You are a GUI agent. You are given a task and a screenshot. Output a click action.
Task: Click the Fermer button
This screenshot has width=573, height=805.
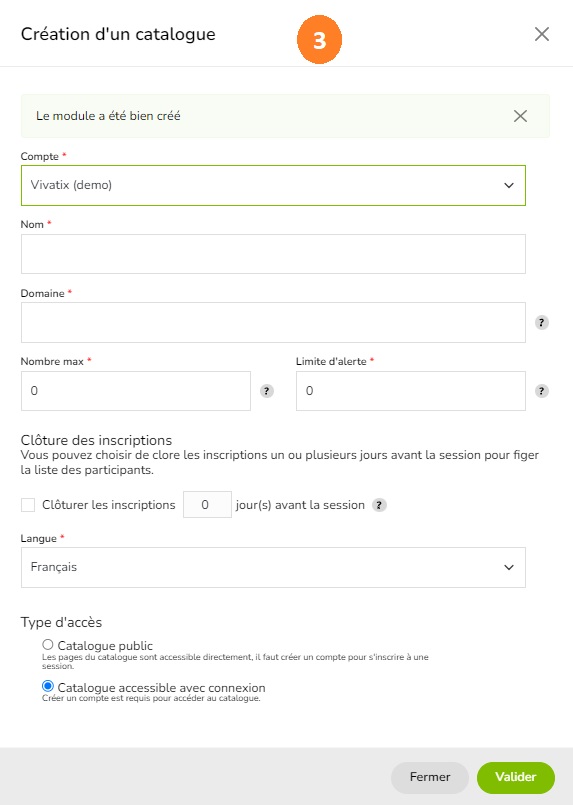(430, 777)
